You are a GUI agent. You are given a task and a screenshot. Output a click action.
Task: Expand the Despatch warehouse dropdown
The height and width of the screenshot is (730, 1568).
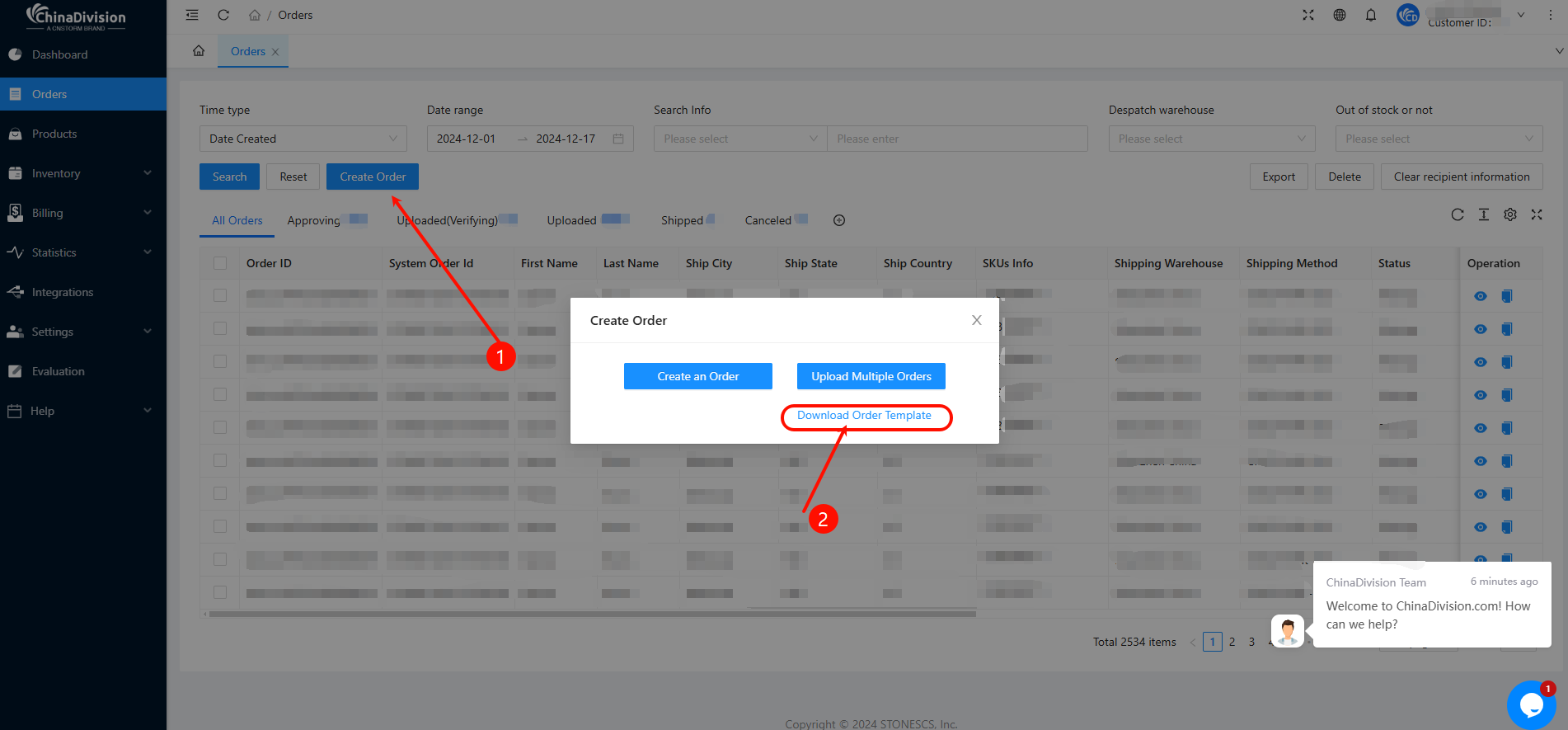click(1211, 139)
